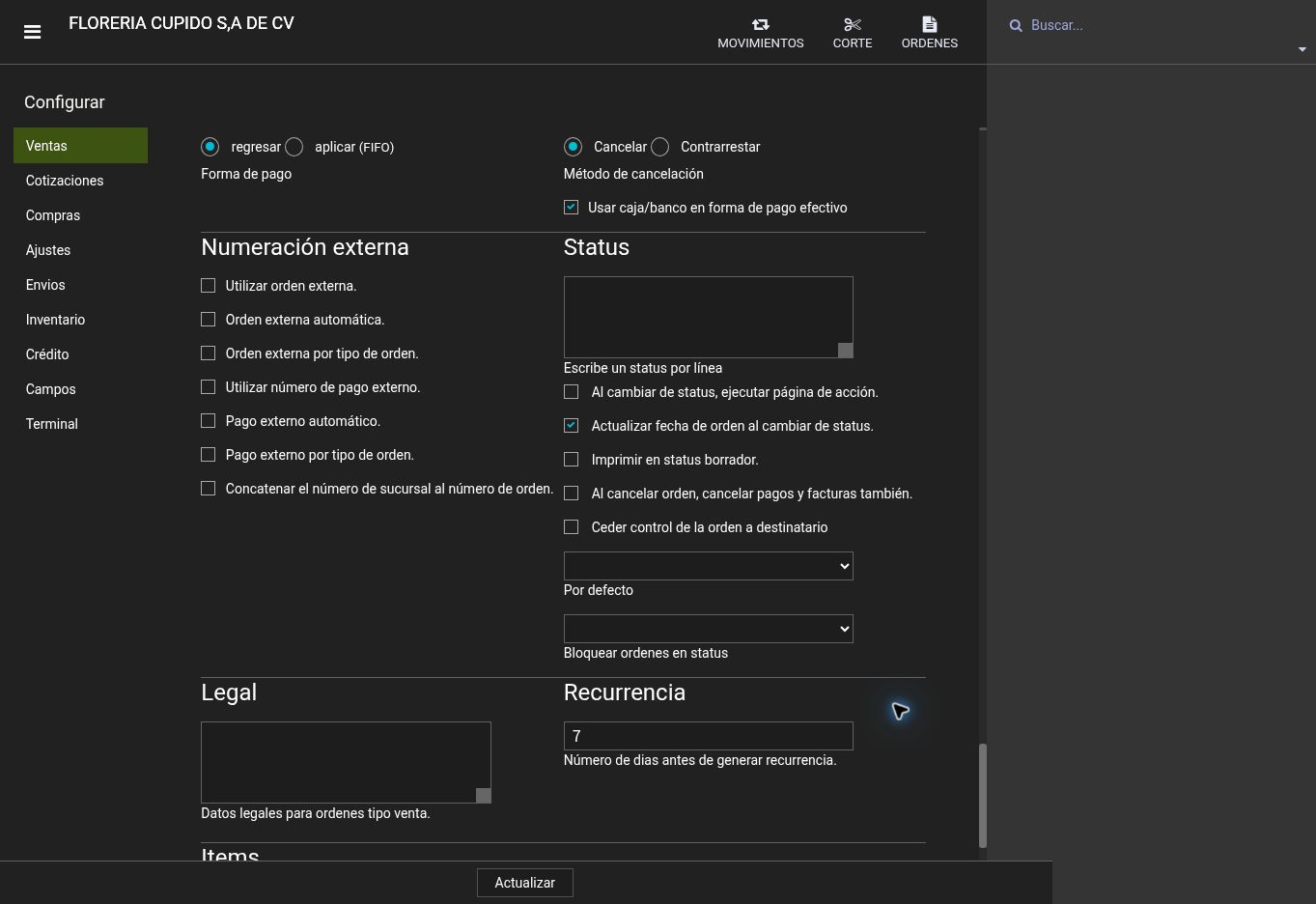
Task: Click the Actualizar button
Action: 524,883
